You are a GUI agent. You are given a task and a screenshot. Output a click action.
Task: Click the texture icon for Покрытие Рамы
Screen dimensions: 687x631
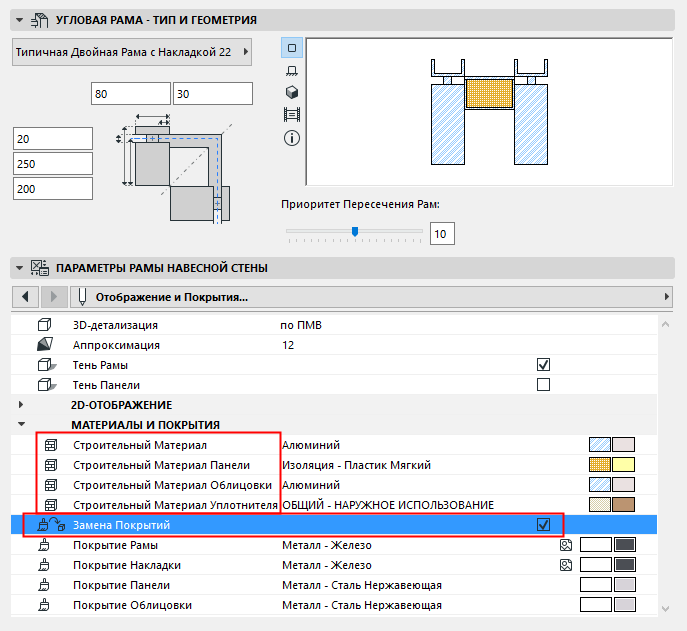[566, 545]
